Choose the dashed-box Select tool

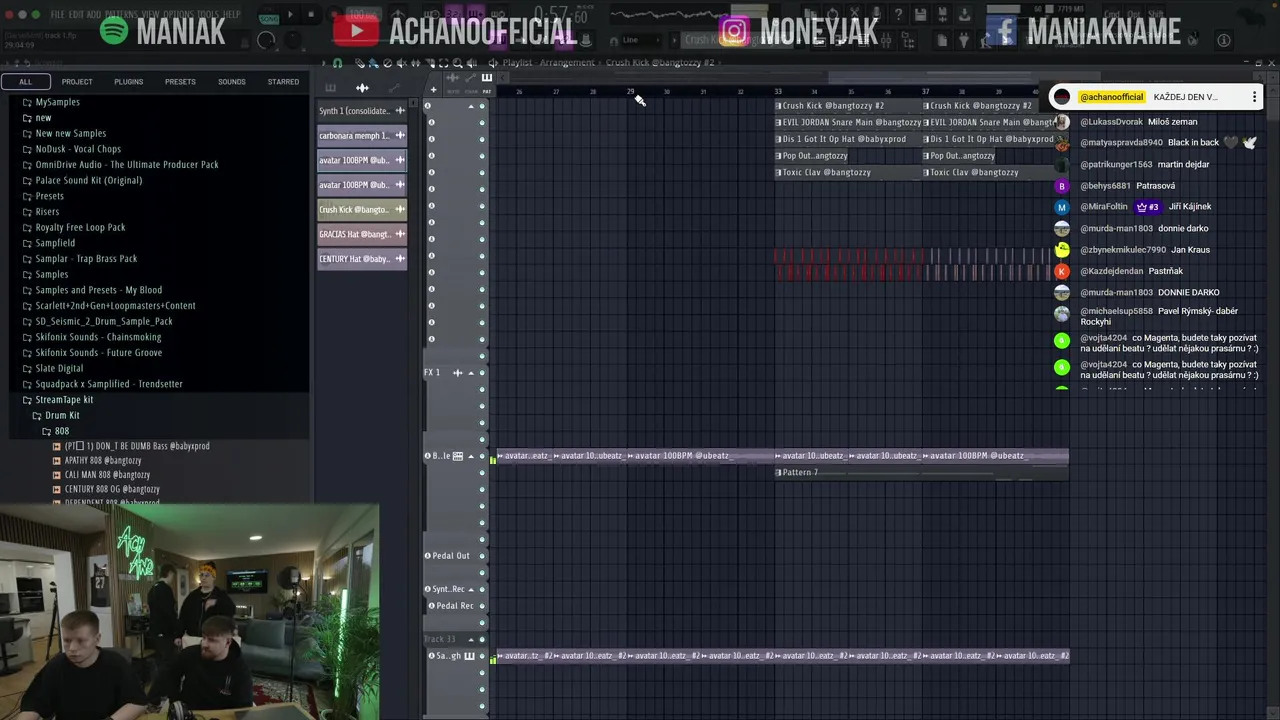(x=443, y=62)
